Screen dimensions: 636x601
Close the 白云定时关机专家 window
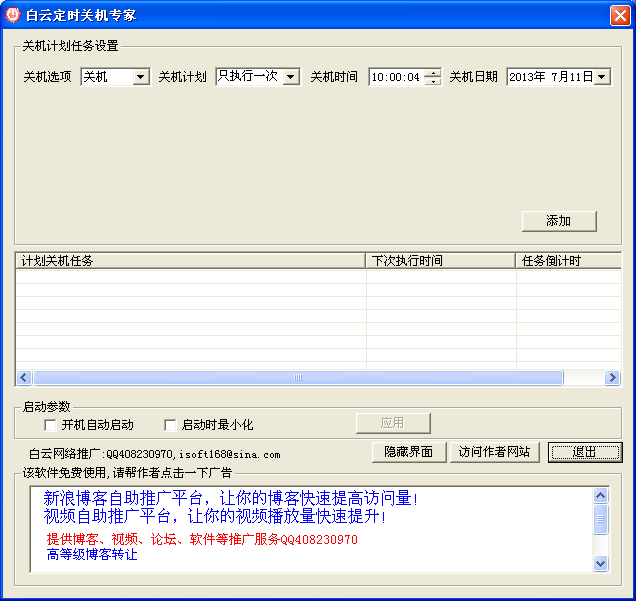(619, 15)
